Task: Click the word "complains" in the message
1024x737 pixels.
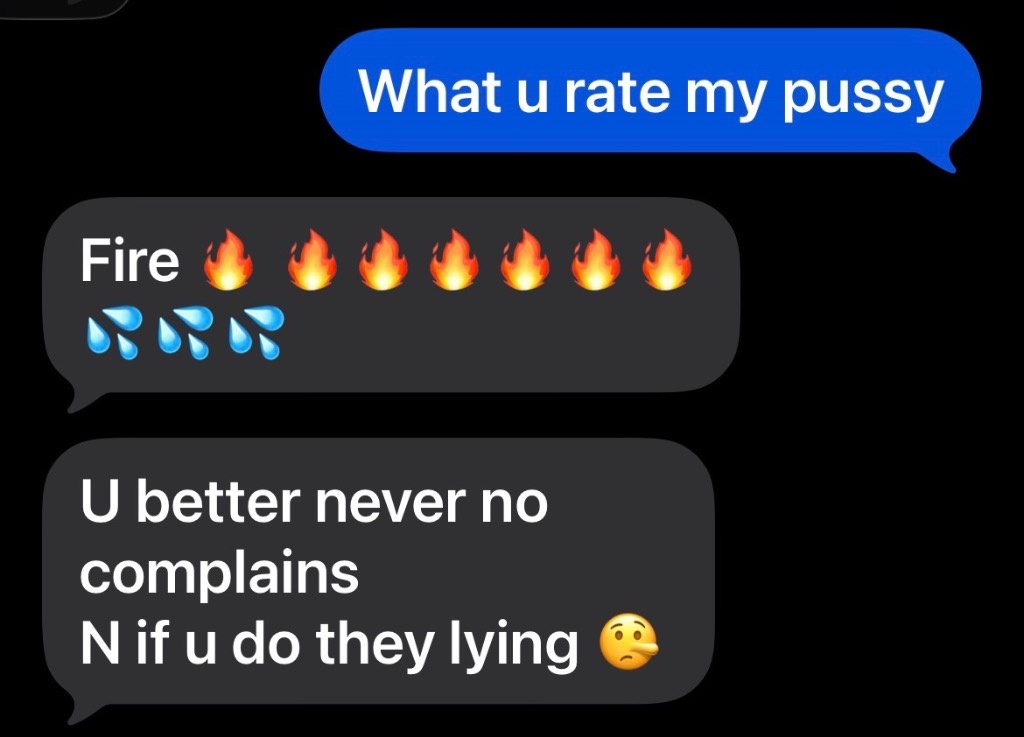Action: 219,574
